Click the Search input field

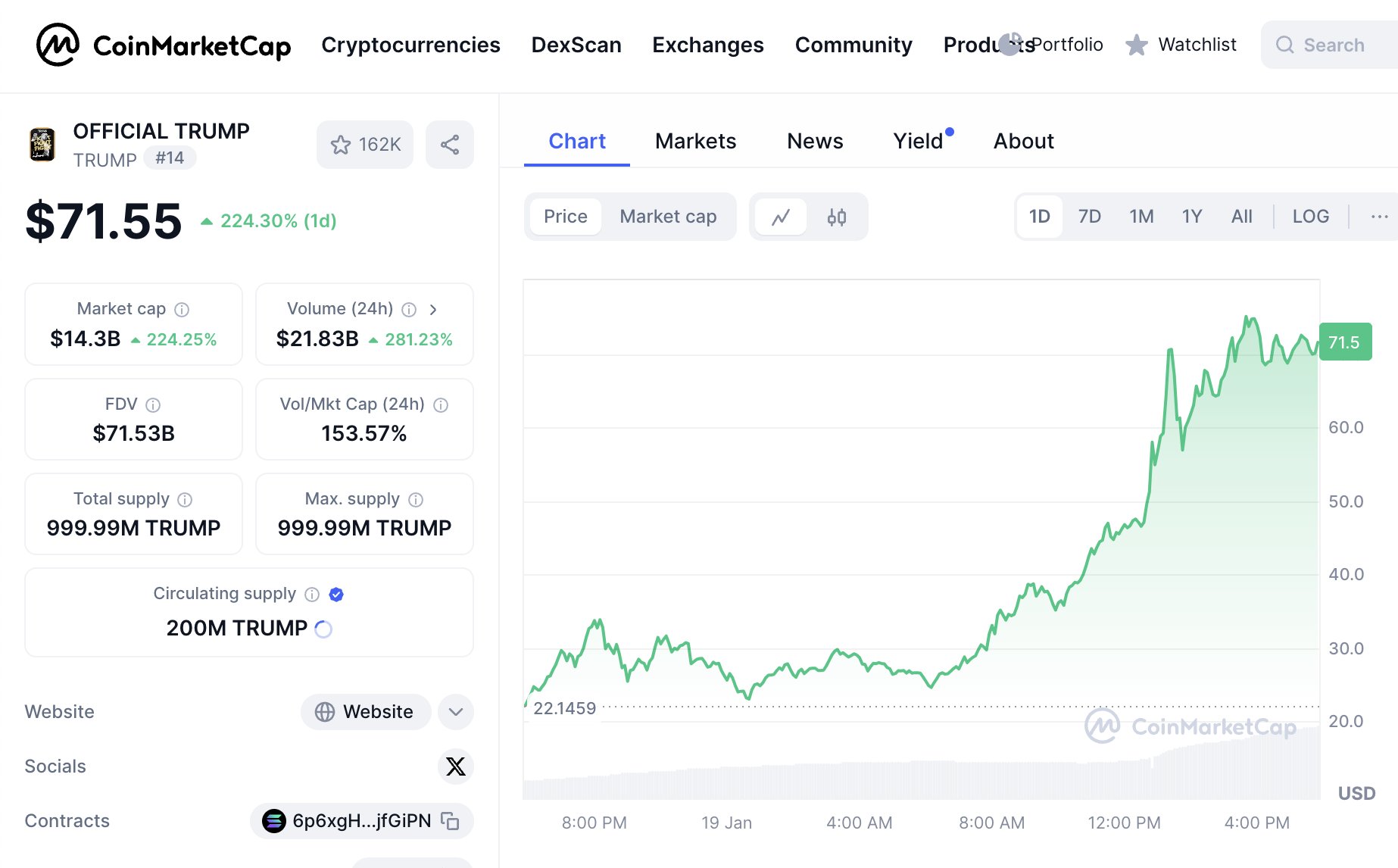(x=1333, y=45)
